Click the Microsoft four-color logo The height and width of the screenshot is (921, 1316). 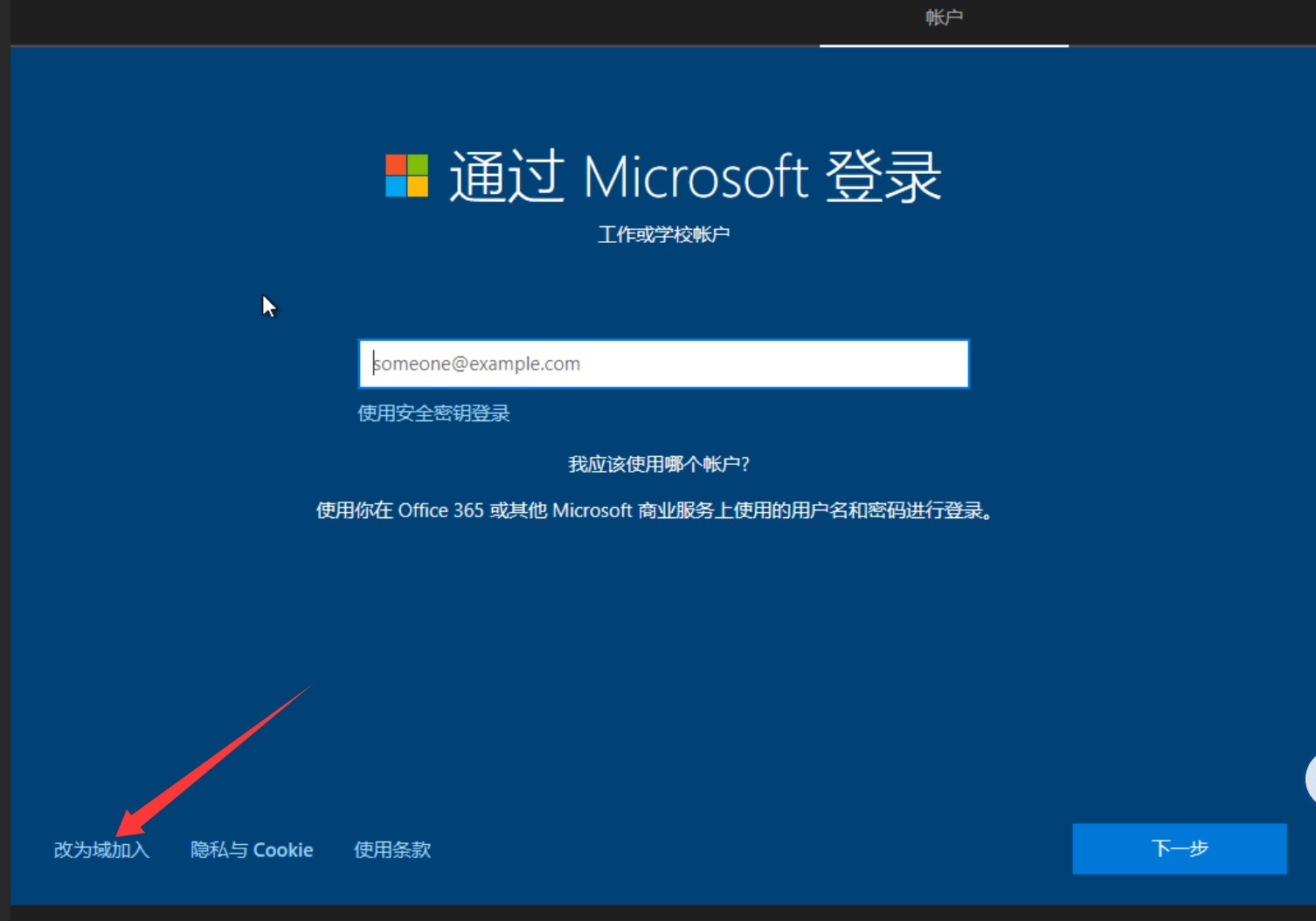[407, 176]
